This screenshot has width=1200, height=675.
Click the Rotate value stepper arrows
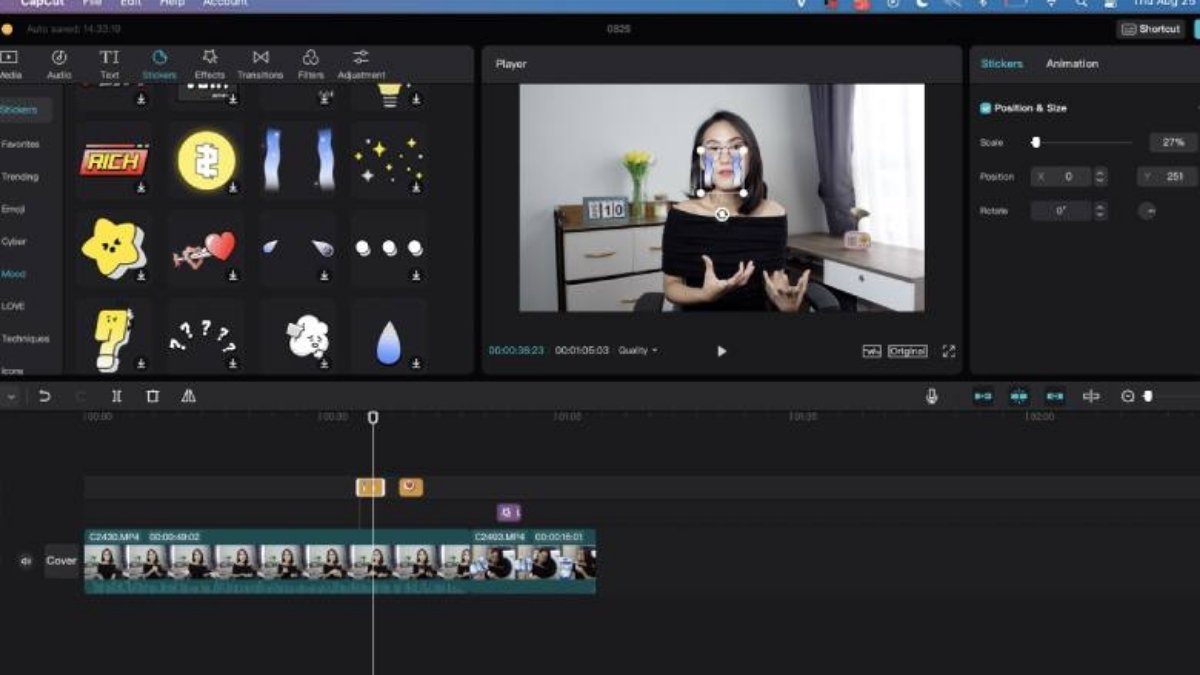[1100, 211]
